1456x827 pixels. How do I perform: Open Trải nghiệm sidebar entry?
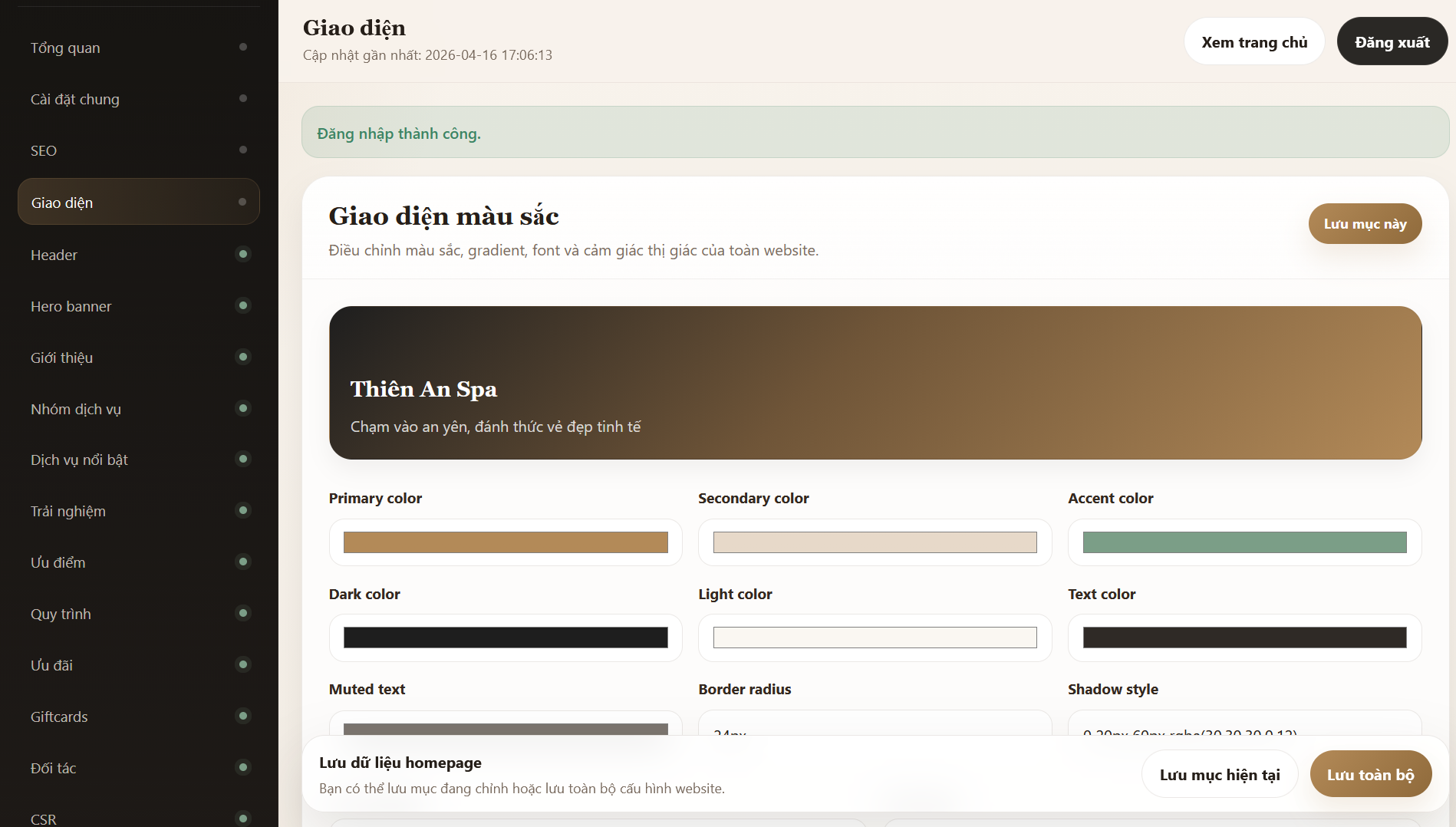click(68, 511)
